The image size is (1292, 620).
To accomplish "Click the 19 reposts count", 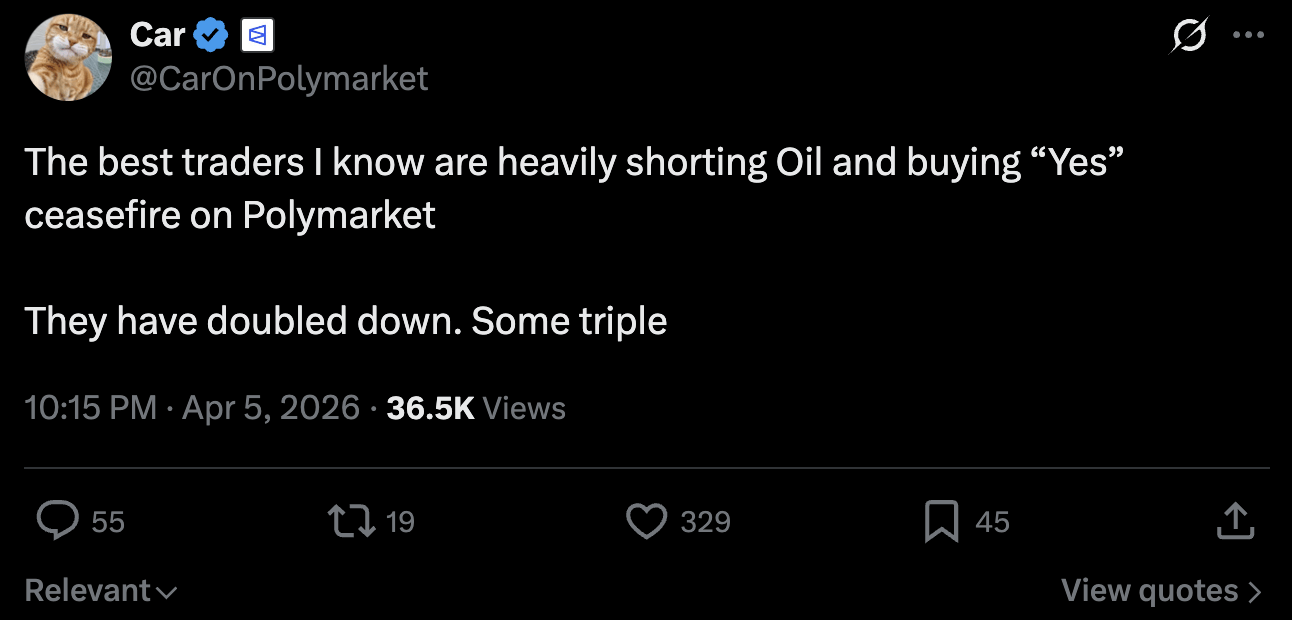I will tap(400, 522).
